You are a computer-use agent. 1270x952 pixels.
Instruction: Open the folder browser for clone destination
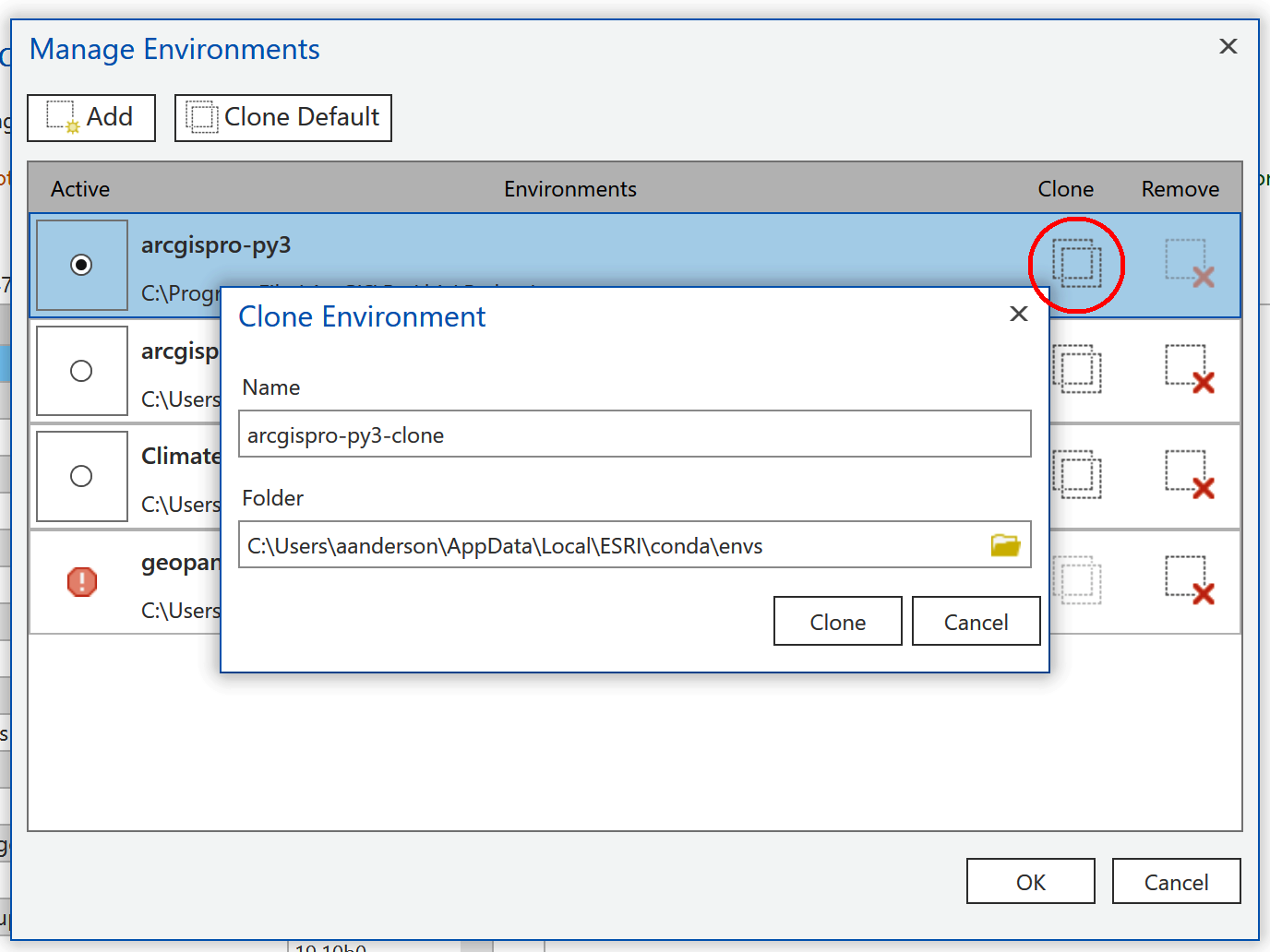click(1006, 545)
